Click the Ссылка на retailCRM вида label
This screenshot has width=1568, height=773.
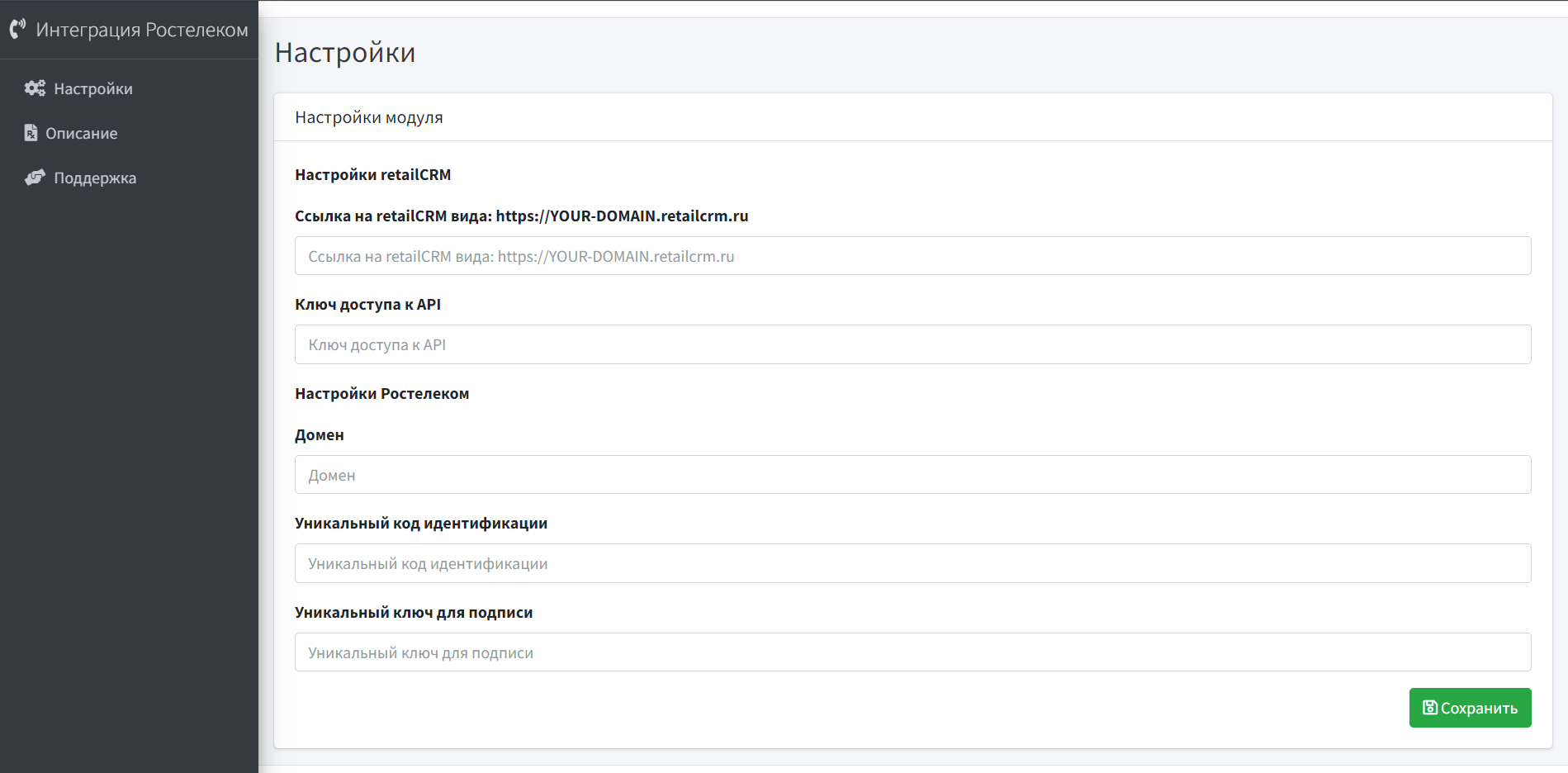[x=522, y=216]
